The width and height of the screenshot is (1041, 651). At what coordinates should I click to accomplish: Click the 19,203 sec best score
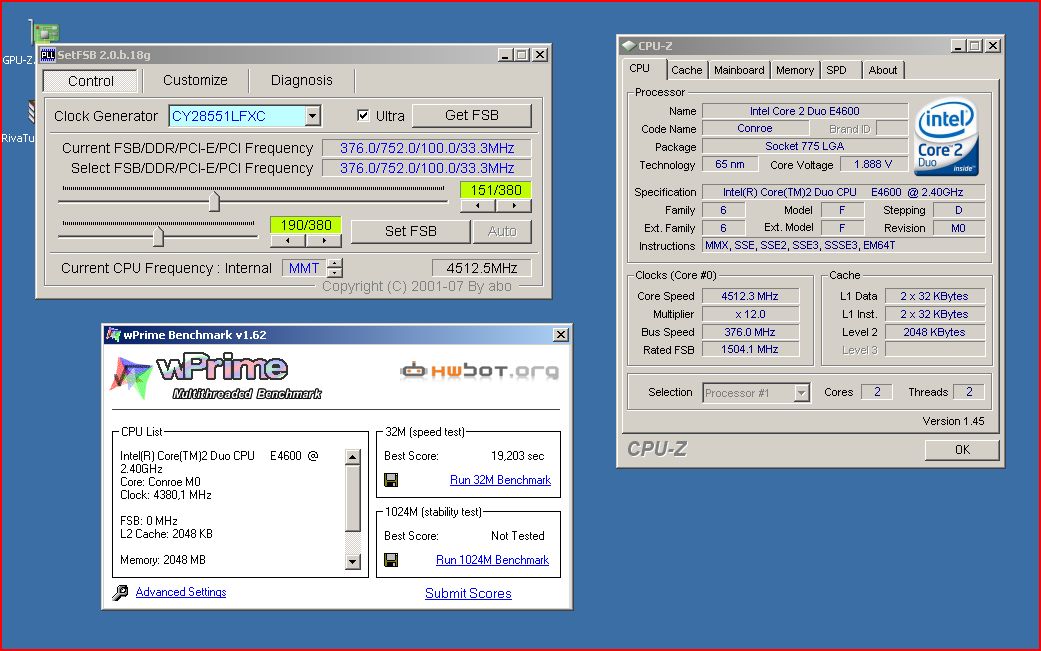pos(517,456)
